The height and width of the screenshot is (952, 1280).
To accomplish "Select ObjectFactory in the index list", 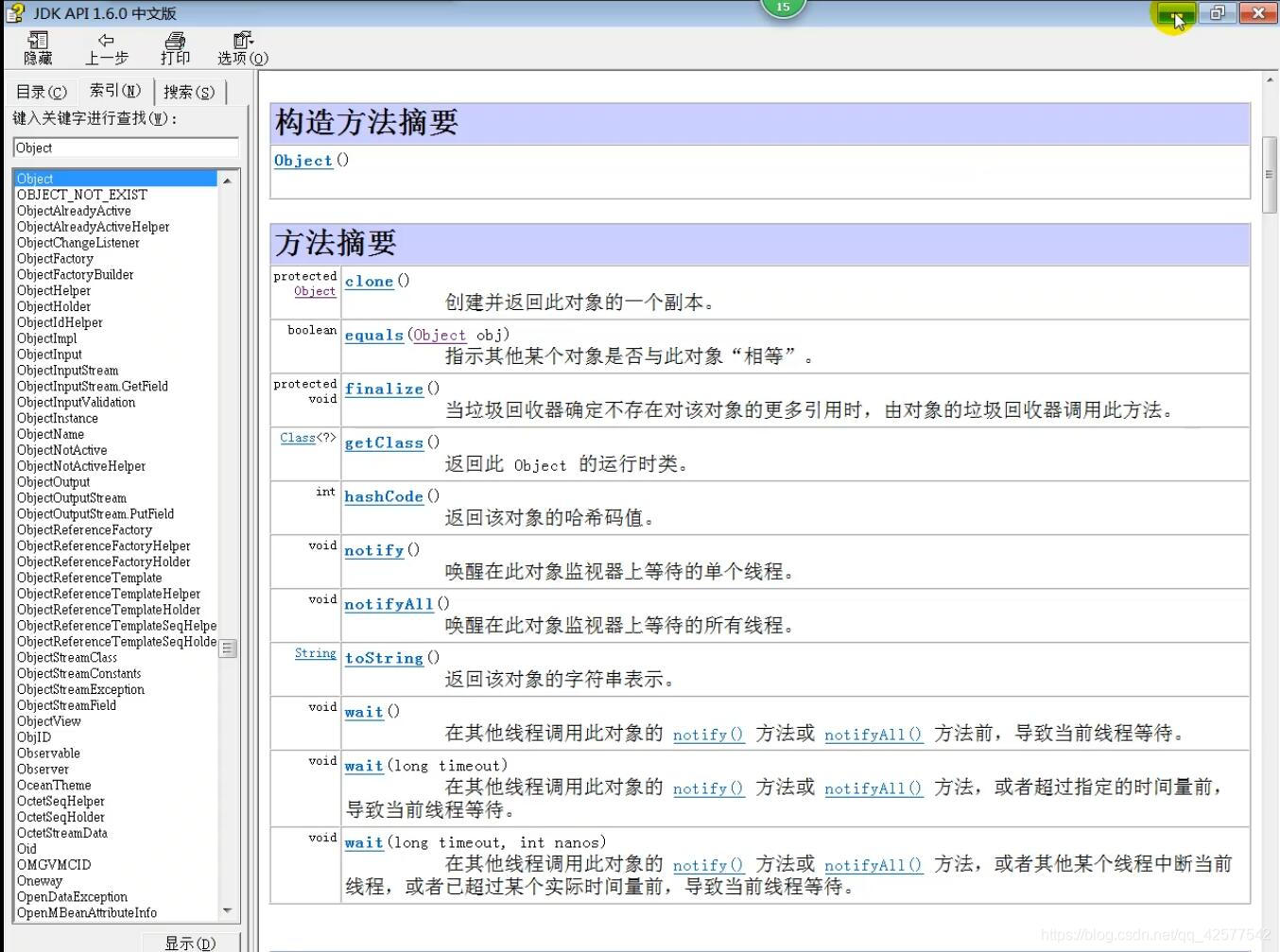I will 55,258.
